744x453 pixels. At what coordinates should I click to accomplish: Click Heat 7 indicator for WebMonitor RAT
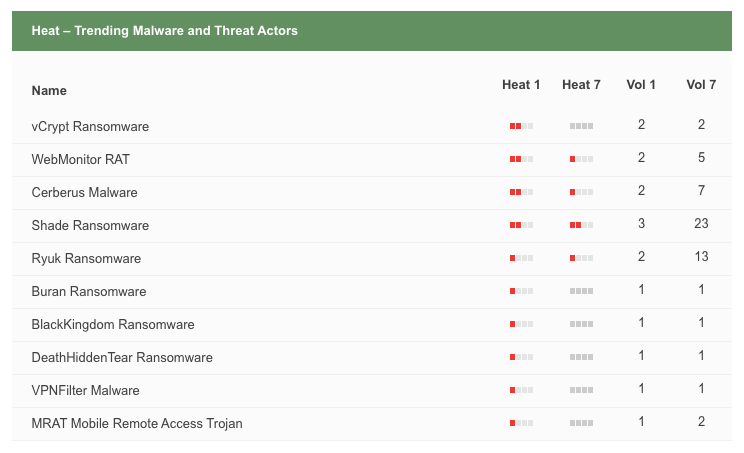(581, 159)
